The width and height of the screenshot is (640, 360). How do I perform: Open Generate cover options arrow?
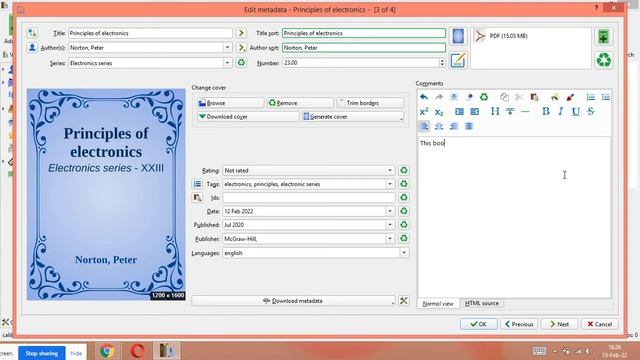coord(401,117)
